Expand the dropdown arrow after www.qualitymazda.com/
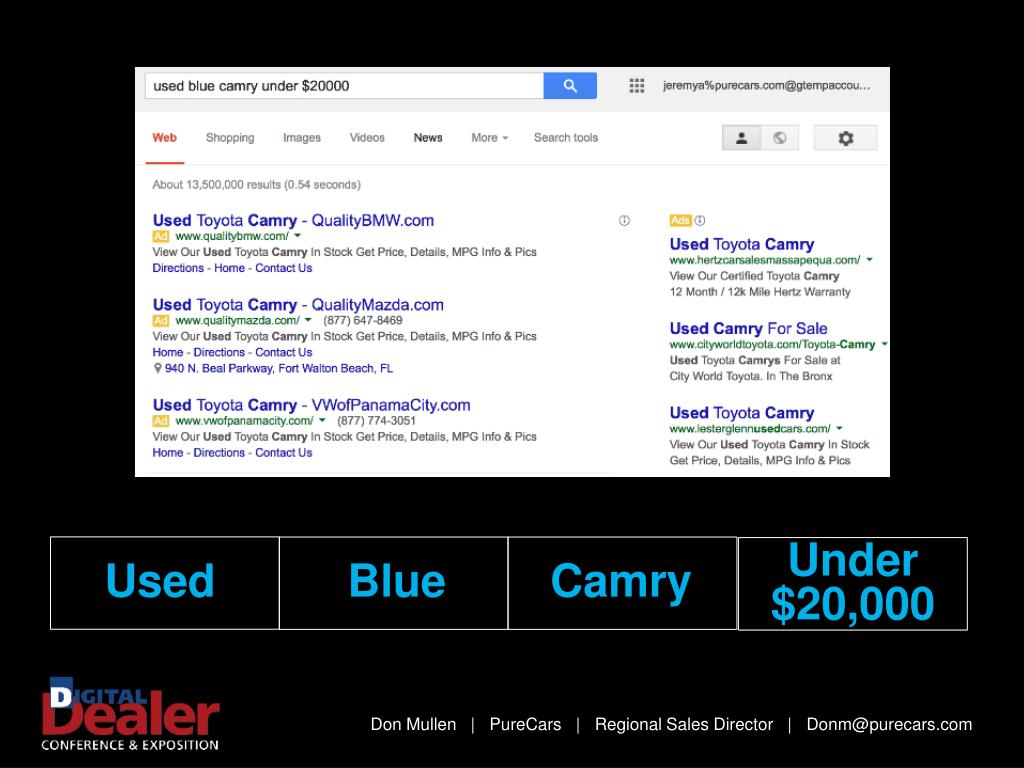 (x=308, y=320)
